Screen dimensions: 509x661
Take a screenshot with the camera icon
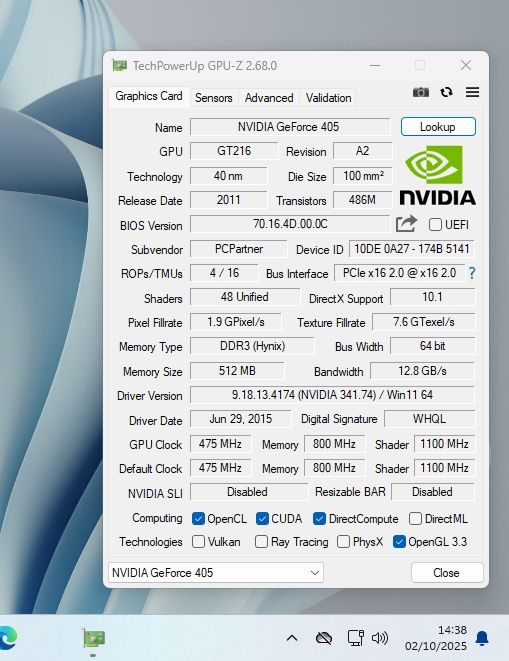click(x=420, y=92)
